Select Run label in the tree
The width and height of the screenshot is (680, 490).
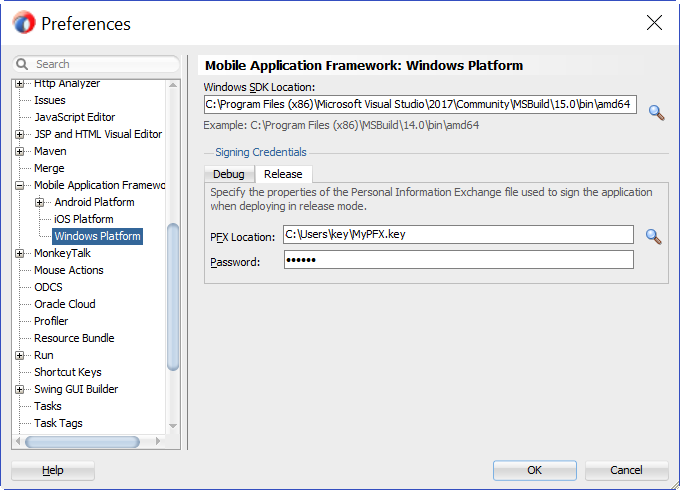point(44,355)
